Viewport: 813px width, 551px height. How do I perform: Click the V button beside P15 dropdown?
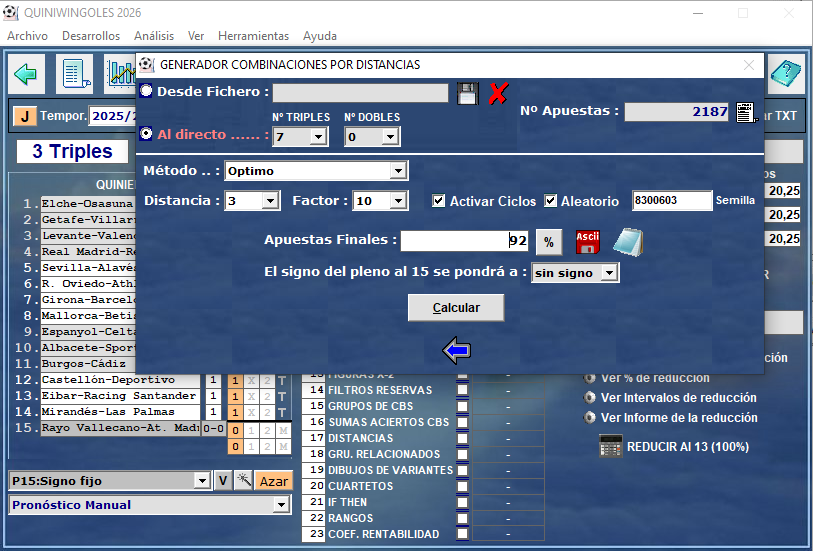pyautogui.click(x=223, y=481)
